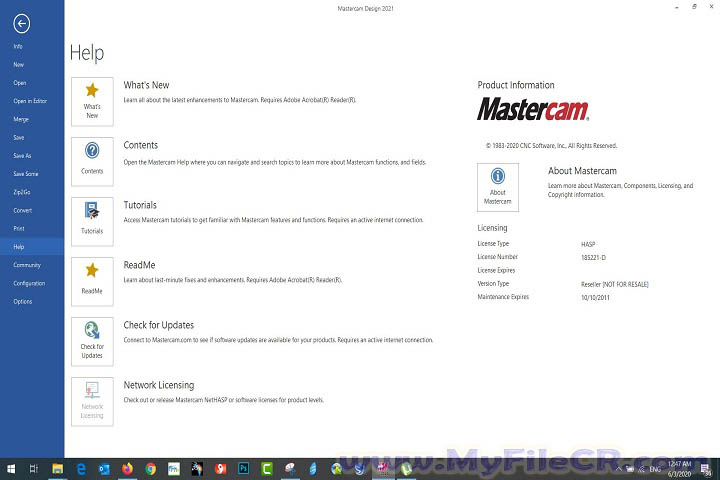720x480 pixels.
Task: Select Save in the sidebar
Action: (19, 137)
